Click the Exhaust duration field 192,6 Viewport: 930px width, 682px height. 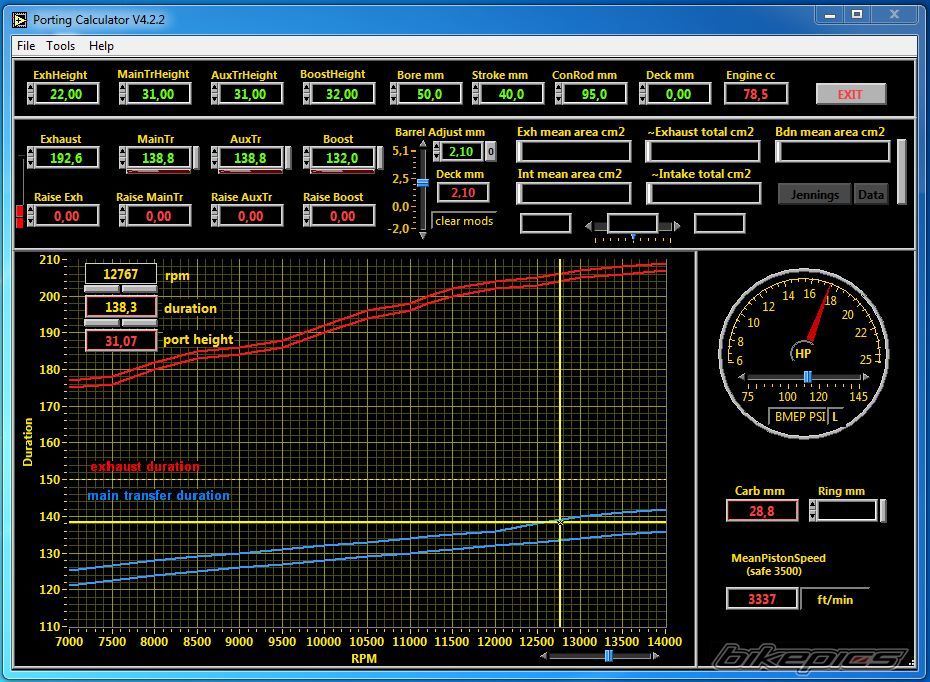pos(66,158)
